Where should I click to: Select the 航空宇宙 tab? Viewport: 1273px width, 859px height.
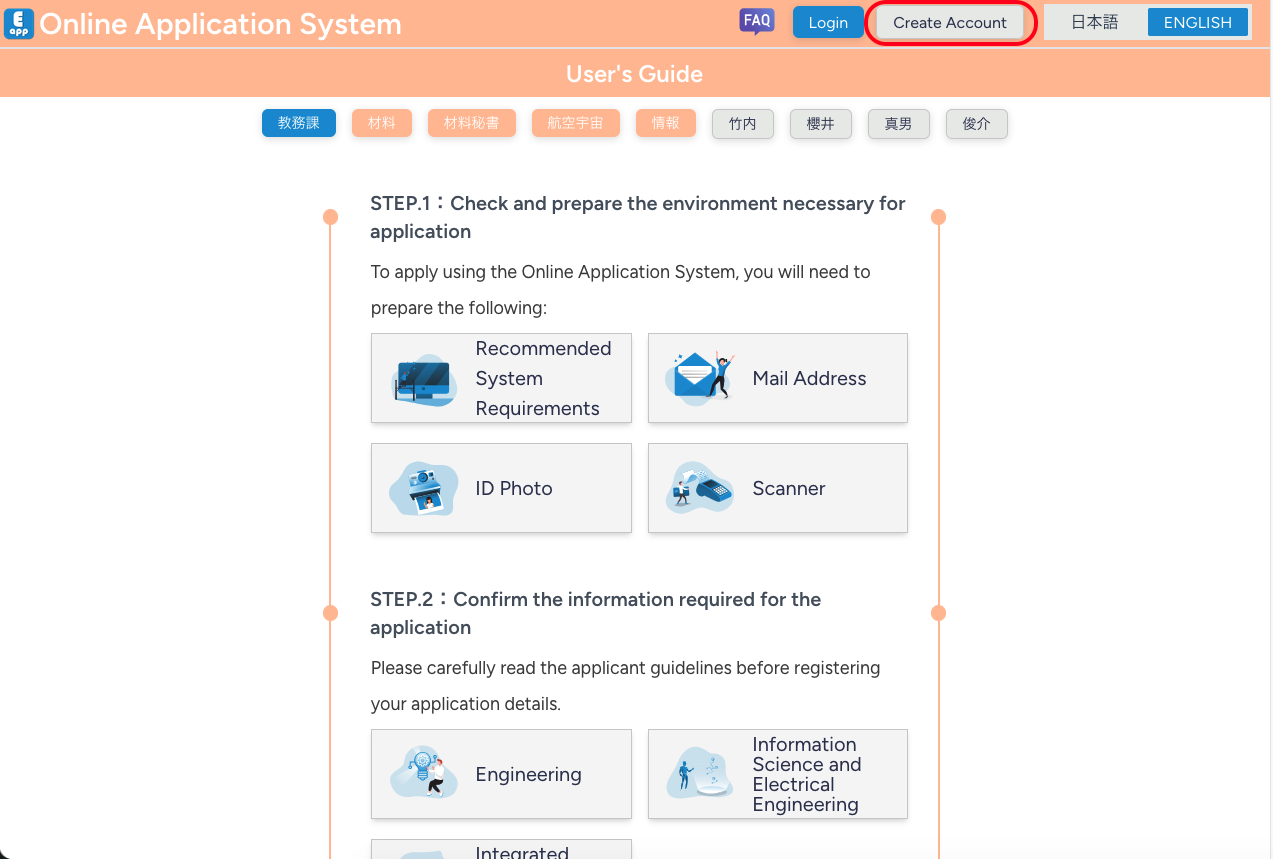click(x=576, y=123)
